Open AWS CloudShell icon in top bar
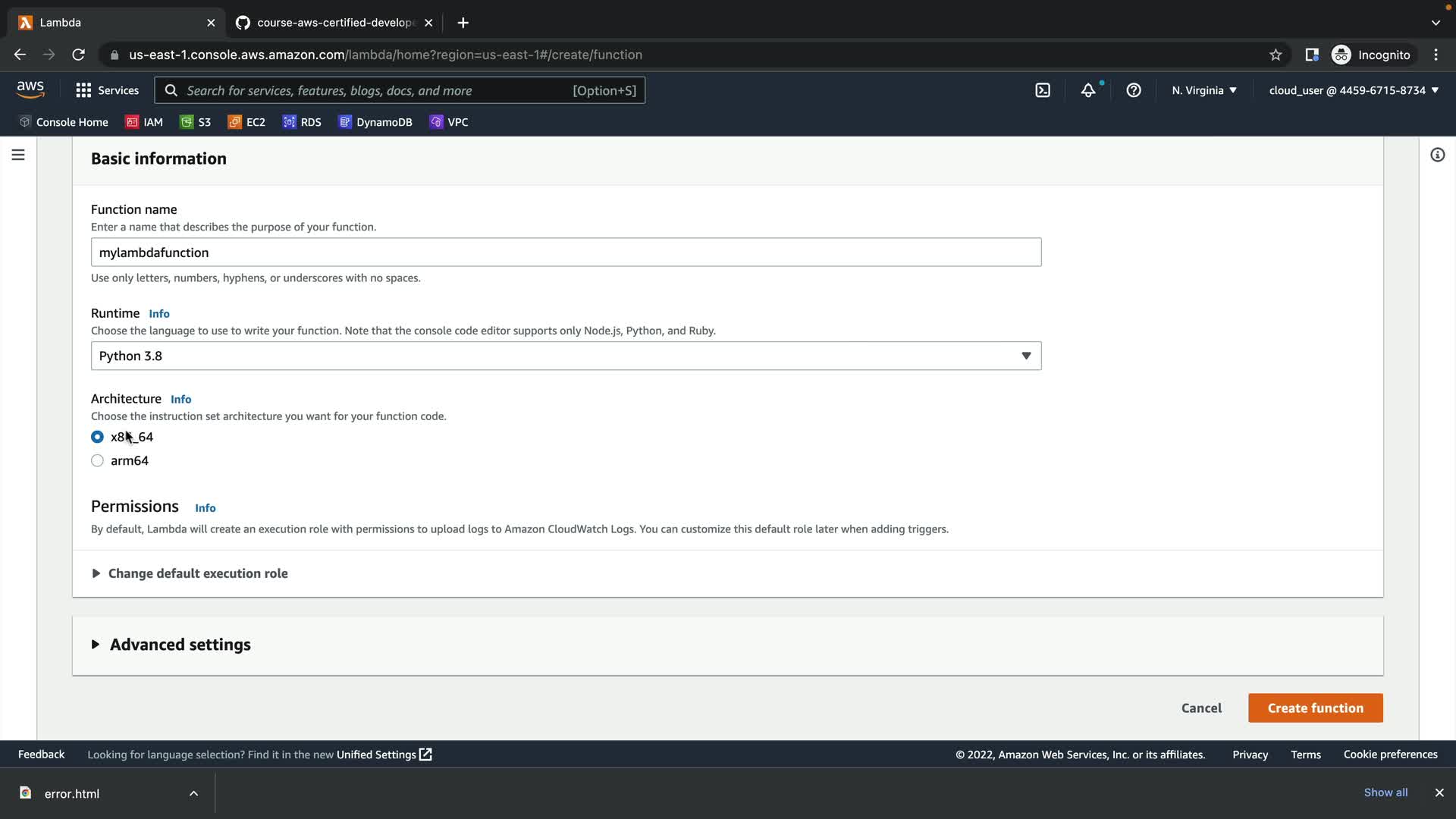Screen dimensions: 1456x819 tap(1043, 90)
